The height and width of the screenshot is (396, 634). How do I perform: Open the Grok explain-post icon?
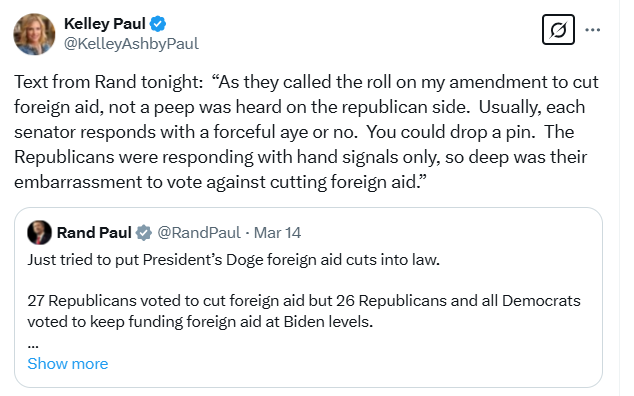pos(558,30)
